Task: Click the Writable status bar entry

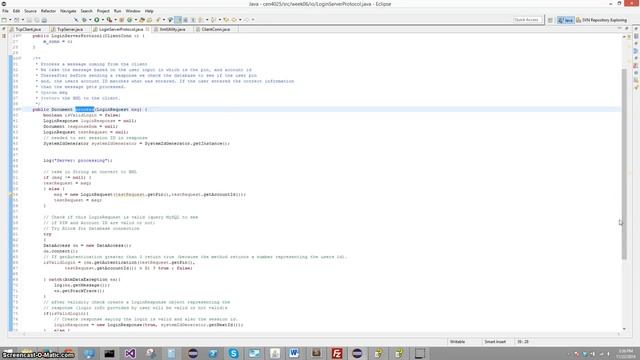Action: click(458, 342)
